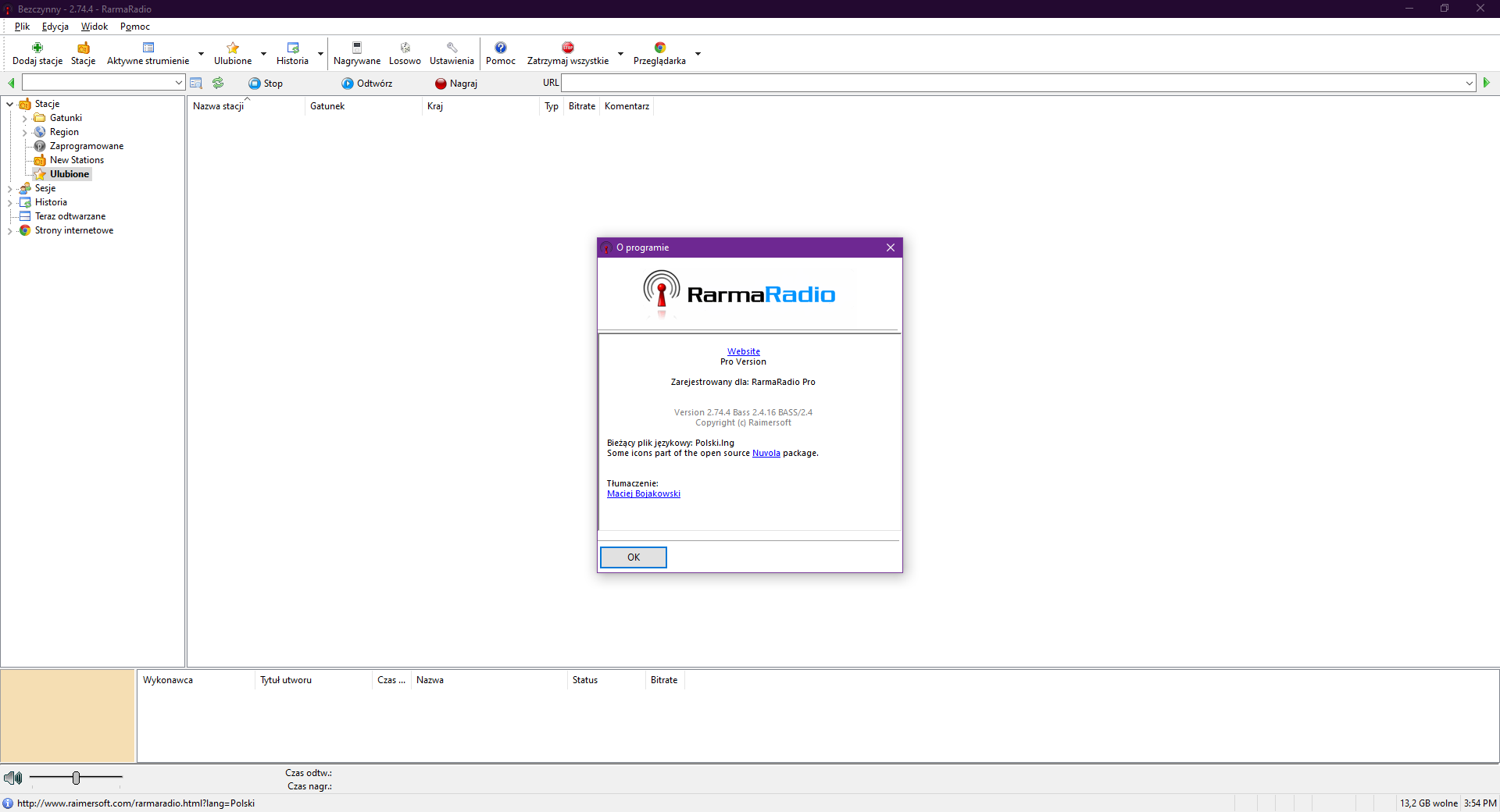1500x812 pixels.
Task: Open Przeglądarka dropdown arrow
Action: (698, 54)
